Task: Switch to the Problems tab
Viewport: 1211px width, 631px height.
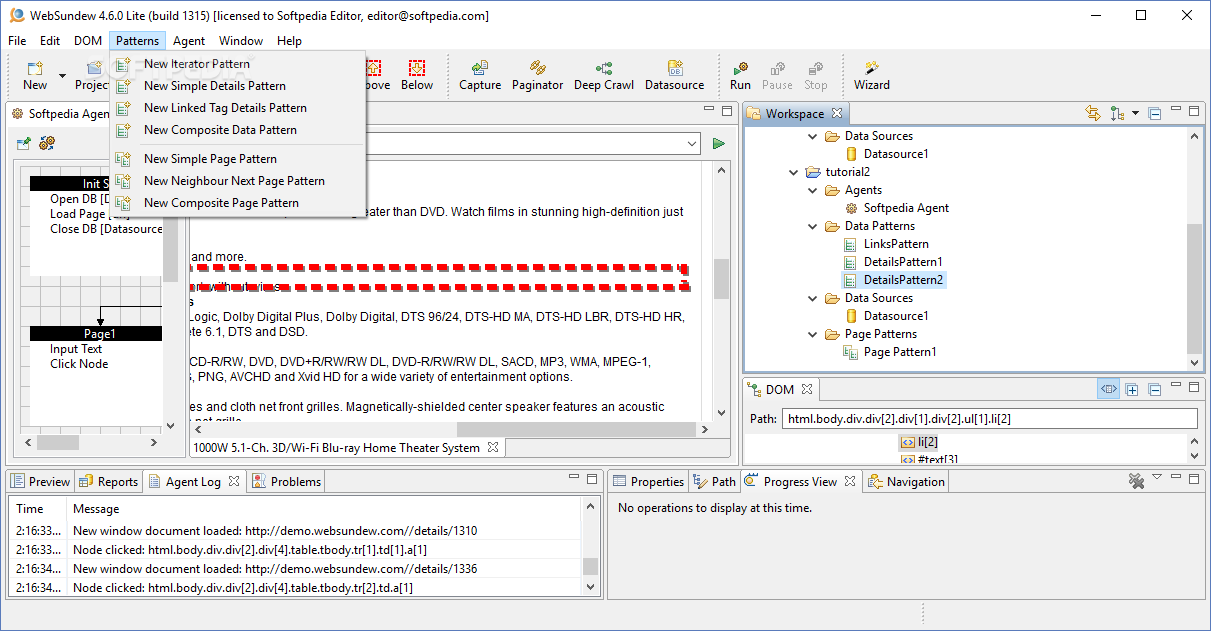Action: click(x=287, y=481)
